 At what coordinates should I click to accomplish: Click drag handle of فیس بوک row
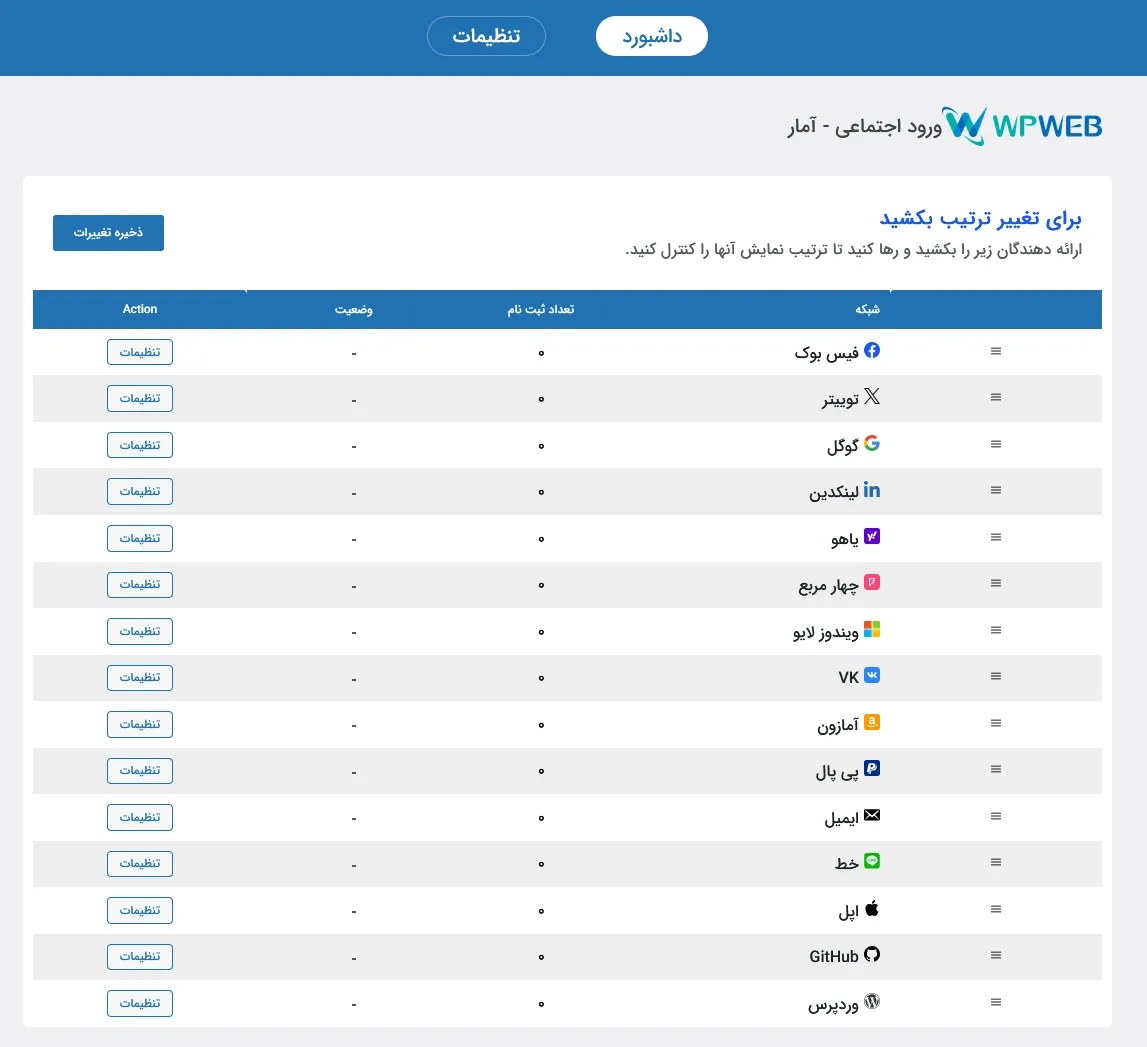coord(996,351)
